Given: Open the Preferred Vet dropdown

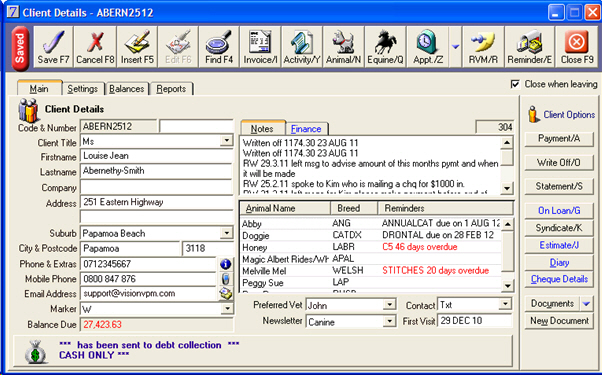Looking at the screenshot, I should [x=389, y=305].
